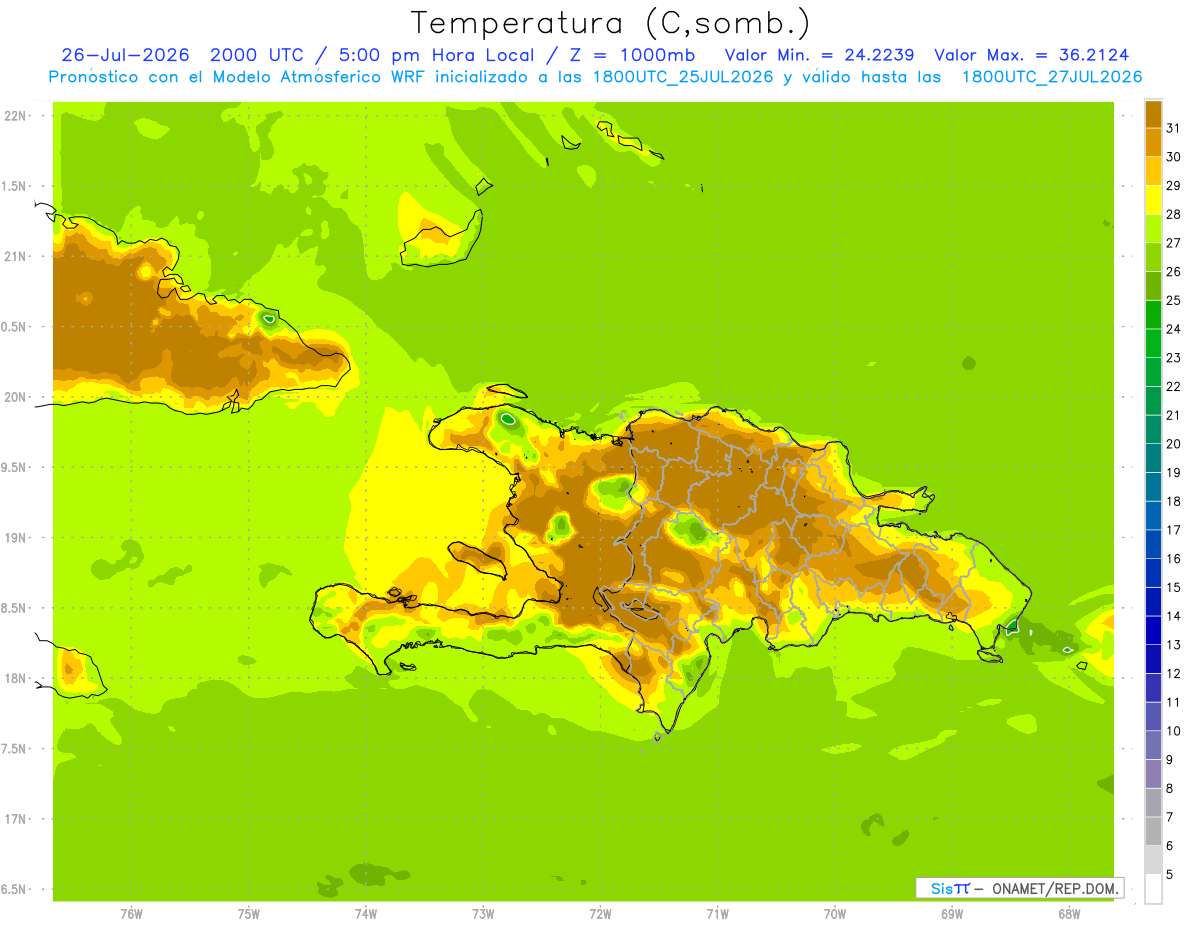Click the "Valor Max. = 36.2124" text
Image resolution: width=1200 pixels, height=927 pixels.
point(1030,55)
